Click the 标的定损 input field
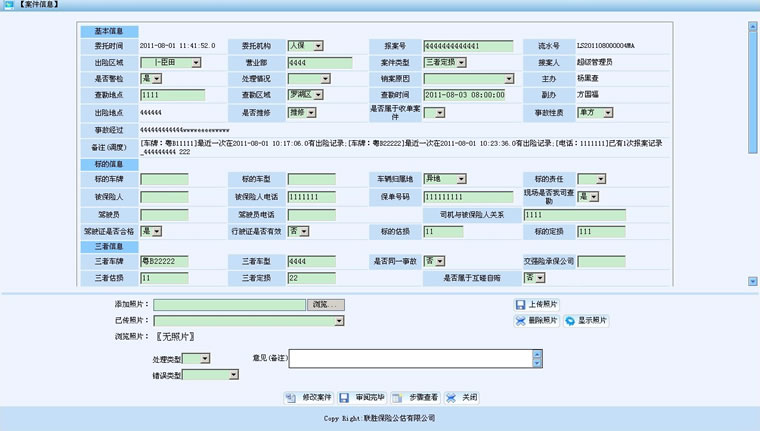The width and height of the screenshot is (760, 431). coord(602,232)
